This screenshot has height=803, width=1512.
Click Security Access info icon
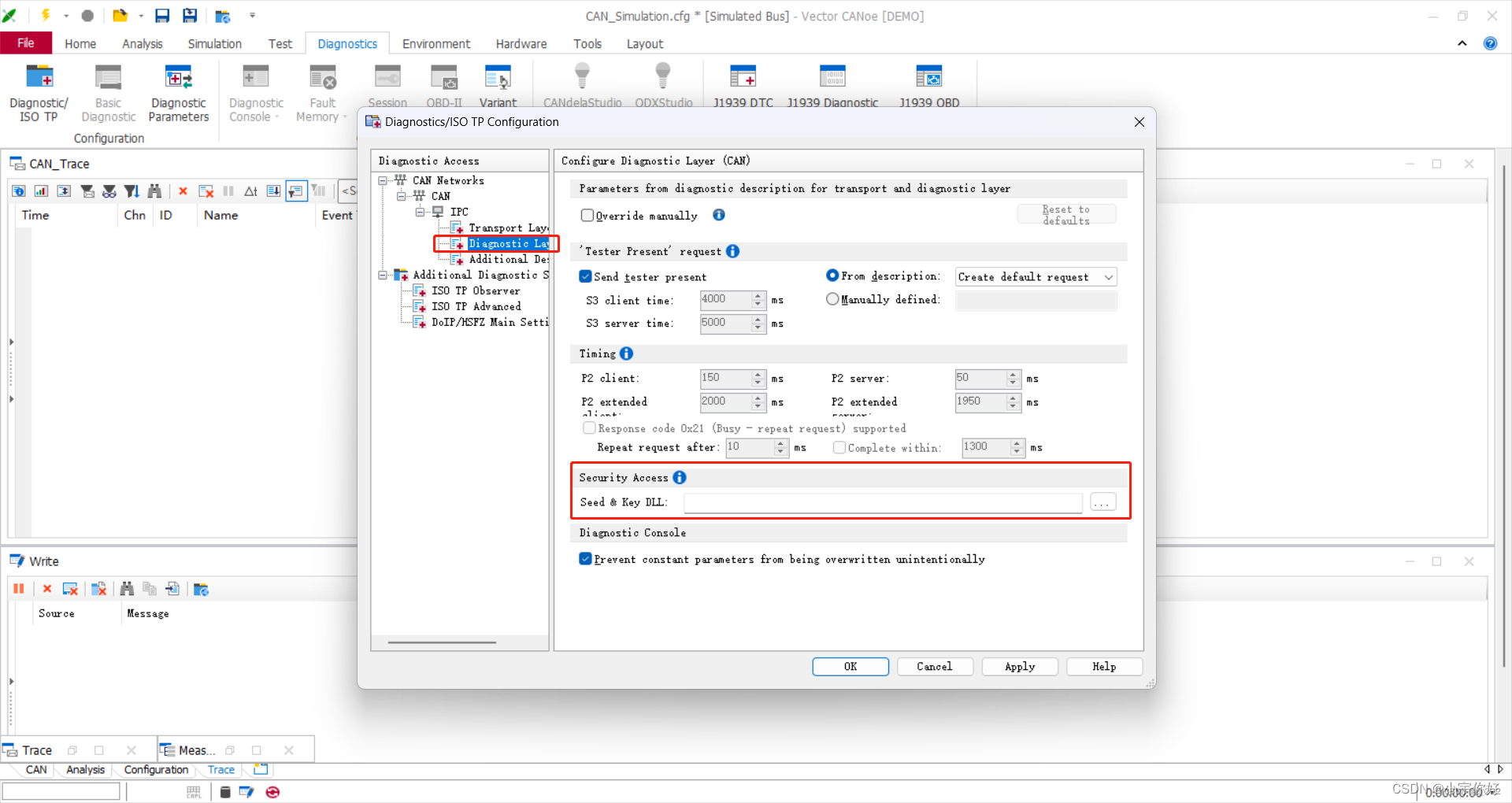pyautogui.click(x=680, y=477)
